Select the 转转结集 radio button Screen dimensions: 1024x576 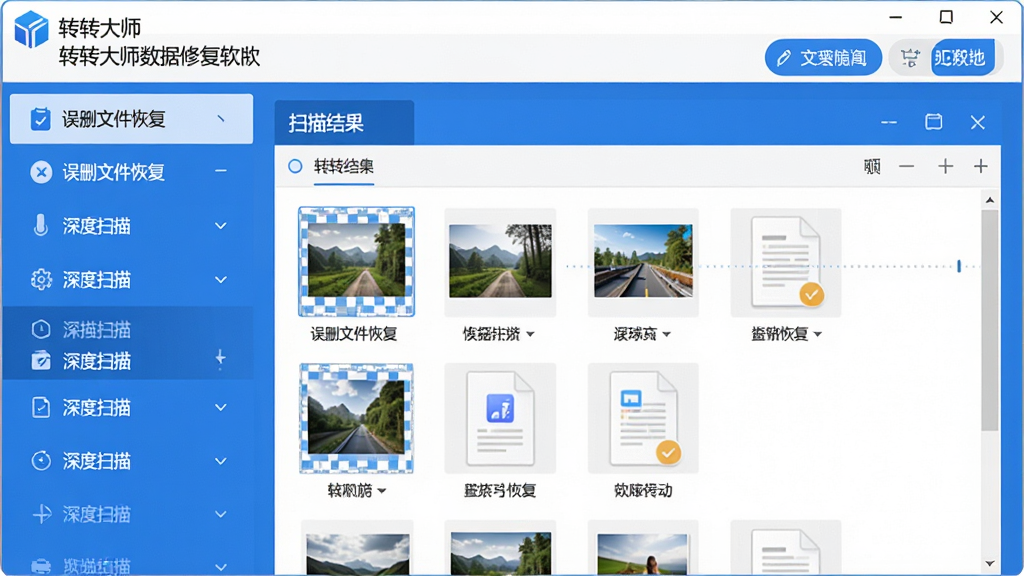[x=295, y=167]
